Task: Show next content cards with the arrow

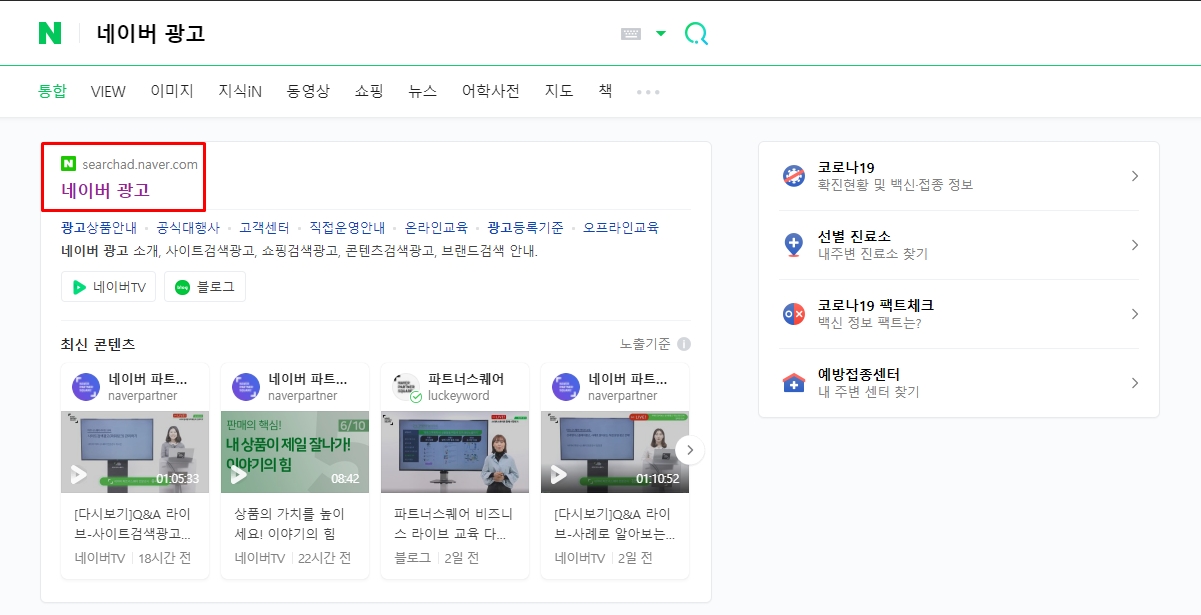Action: tap(689, 450)
